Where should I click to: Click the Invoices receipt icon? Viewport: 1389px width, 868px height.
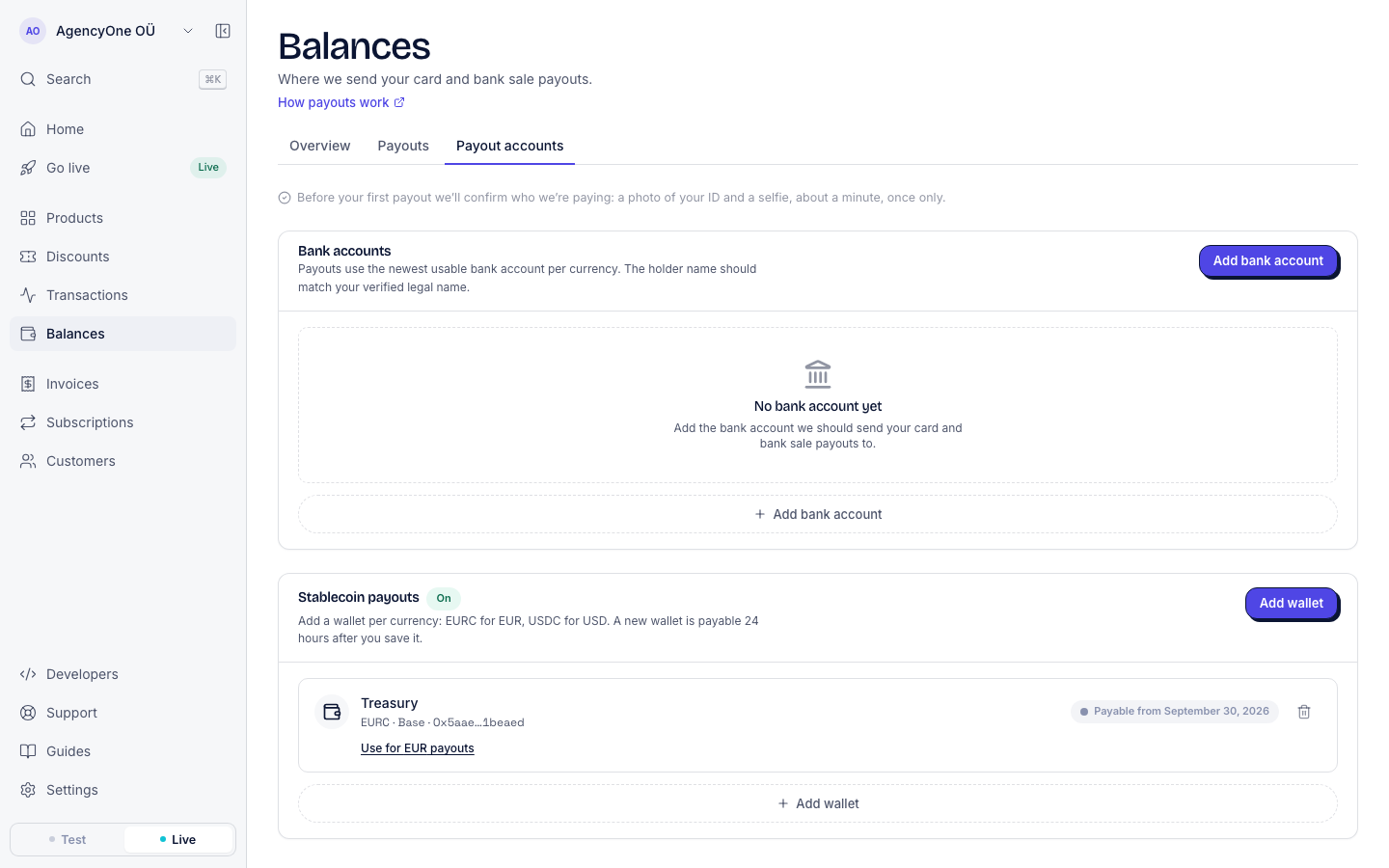pos(28,384)
